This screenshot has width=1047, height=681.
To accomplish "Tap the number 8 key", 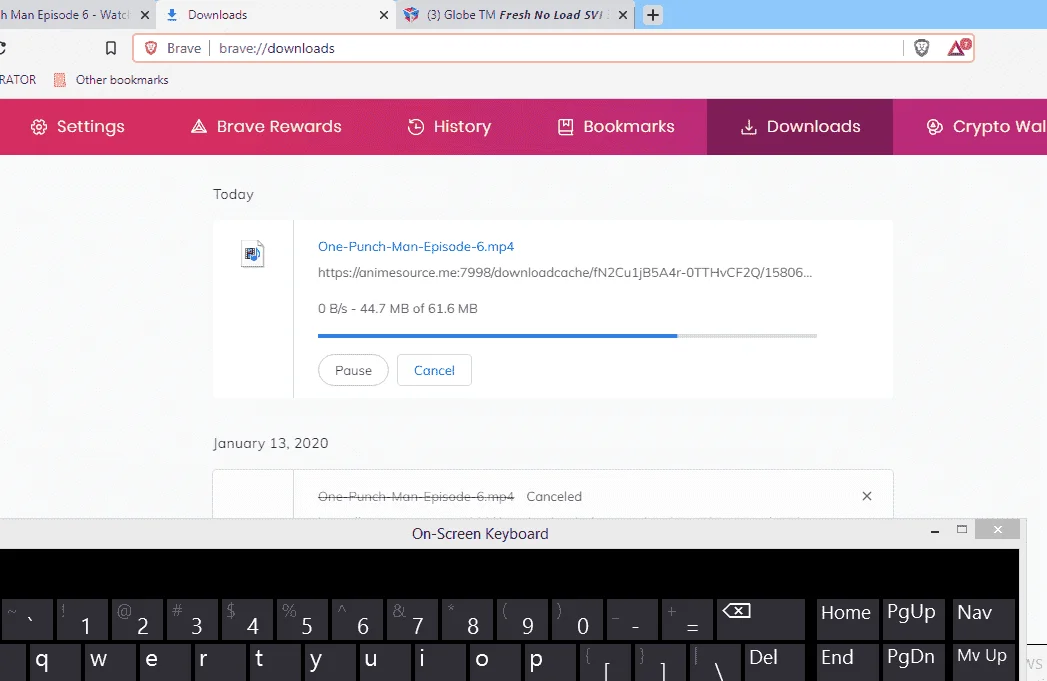I will click(x=467, y=620).
